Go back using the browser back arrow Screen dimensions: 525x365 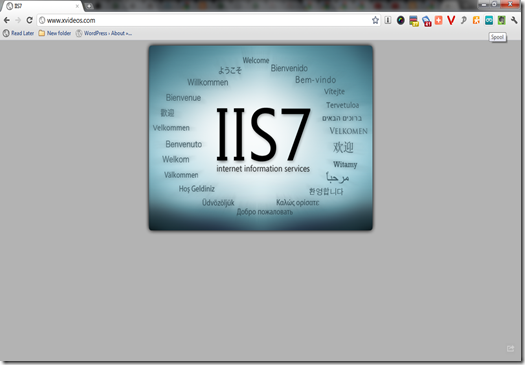(x=6, y=20)
